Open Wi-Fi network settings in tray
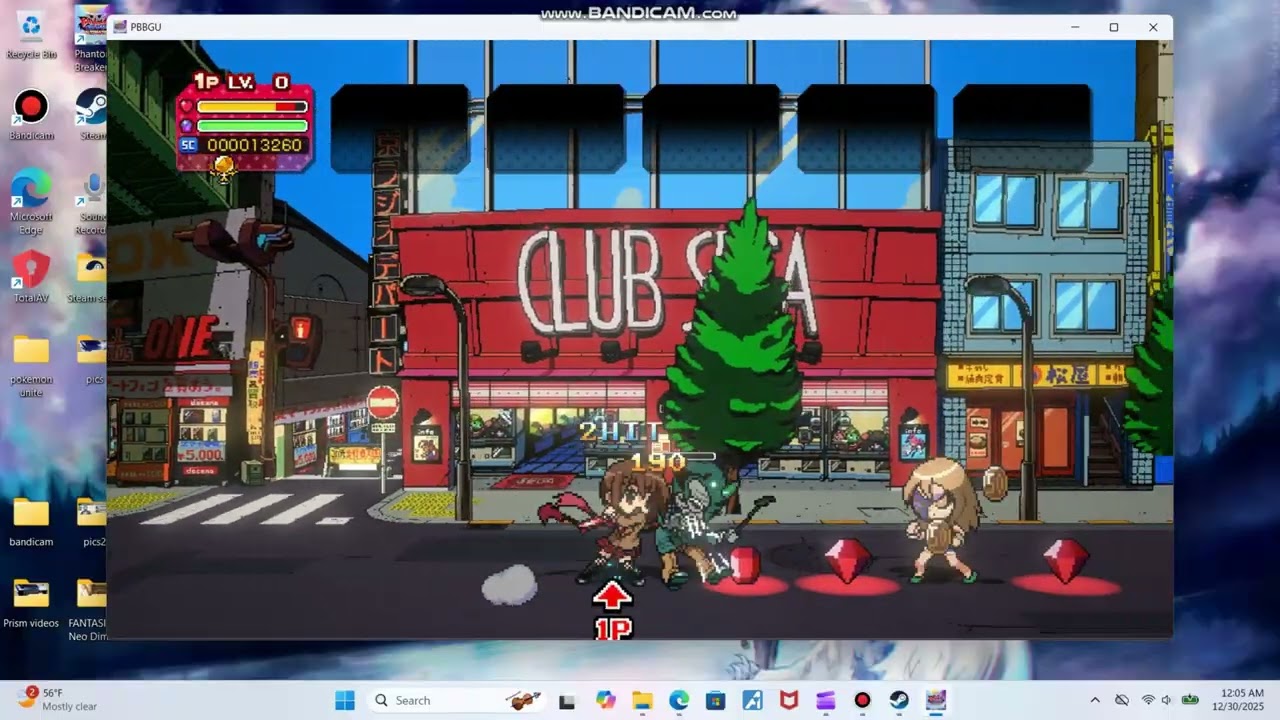Viewport: 1280px width, 720px height. click(x=1148, y=700)
